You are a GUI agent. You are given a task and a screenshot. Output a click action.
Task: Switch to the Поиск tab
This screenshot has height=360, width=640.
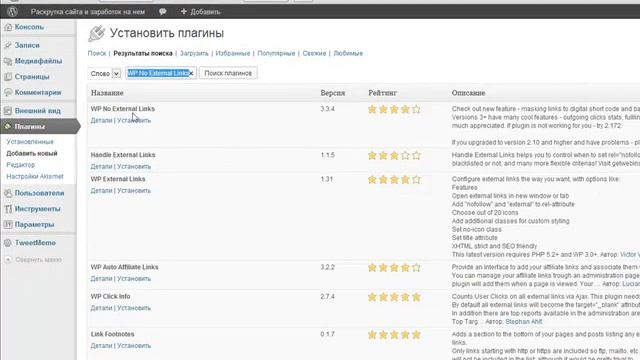97,53
